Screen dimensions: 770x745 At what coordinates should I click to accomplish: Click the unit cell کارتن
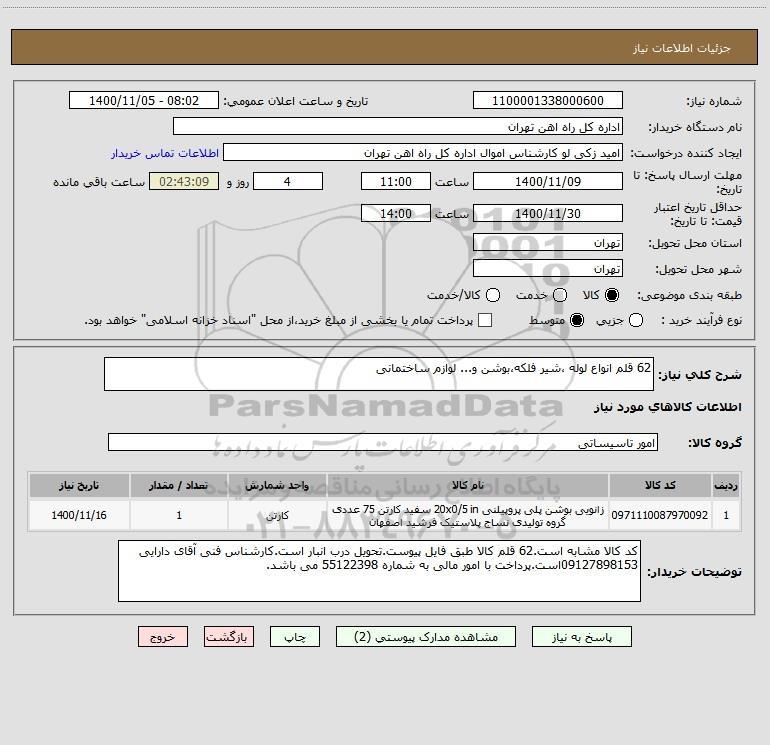(x=277, y=515)
